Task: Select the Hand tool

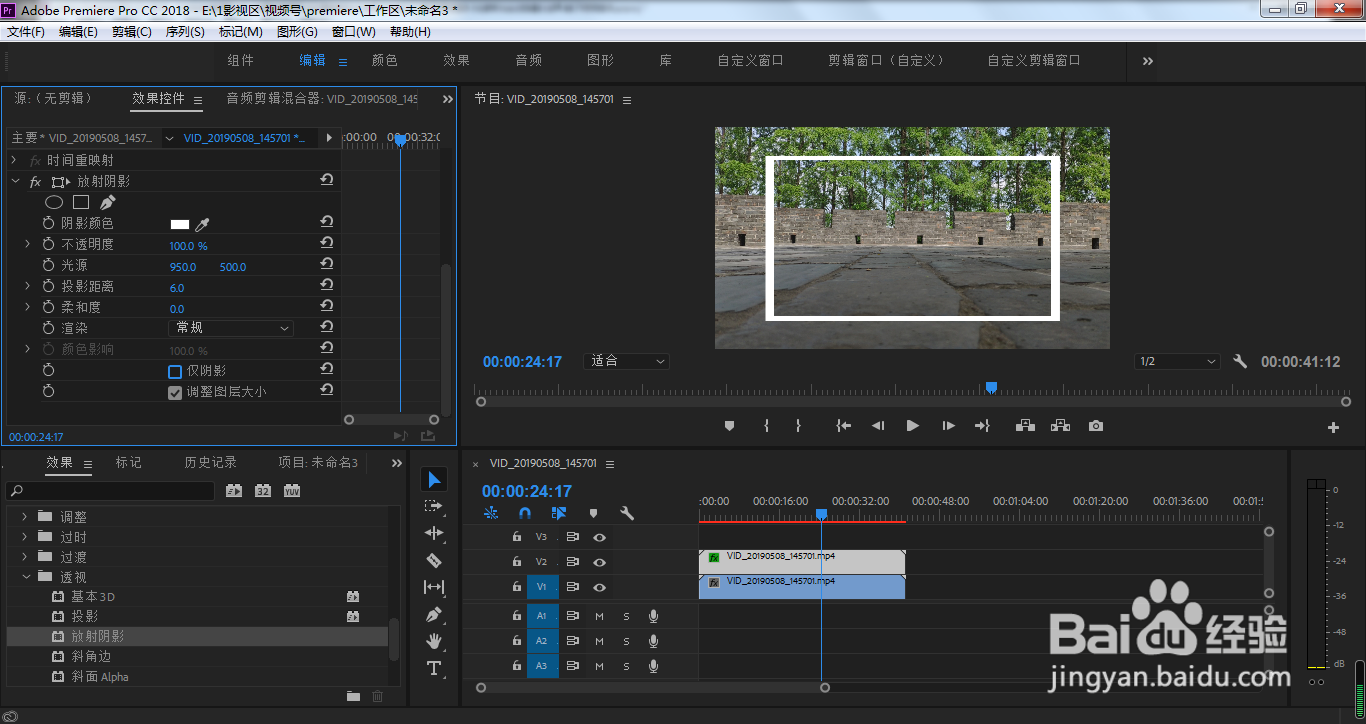Action: pos(434,641)
